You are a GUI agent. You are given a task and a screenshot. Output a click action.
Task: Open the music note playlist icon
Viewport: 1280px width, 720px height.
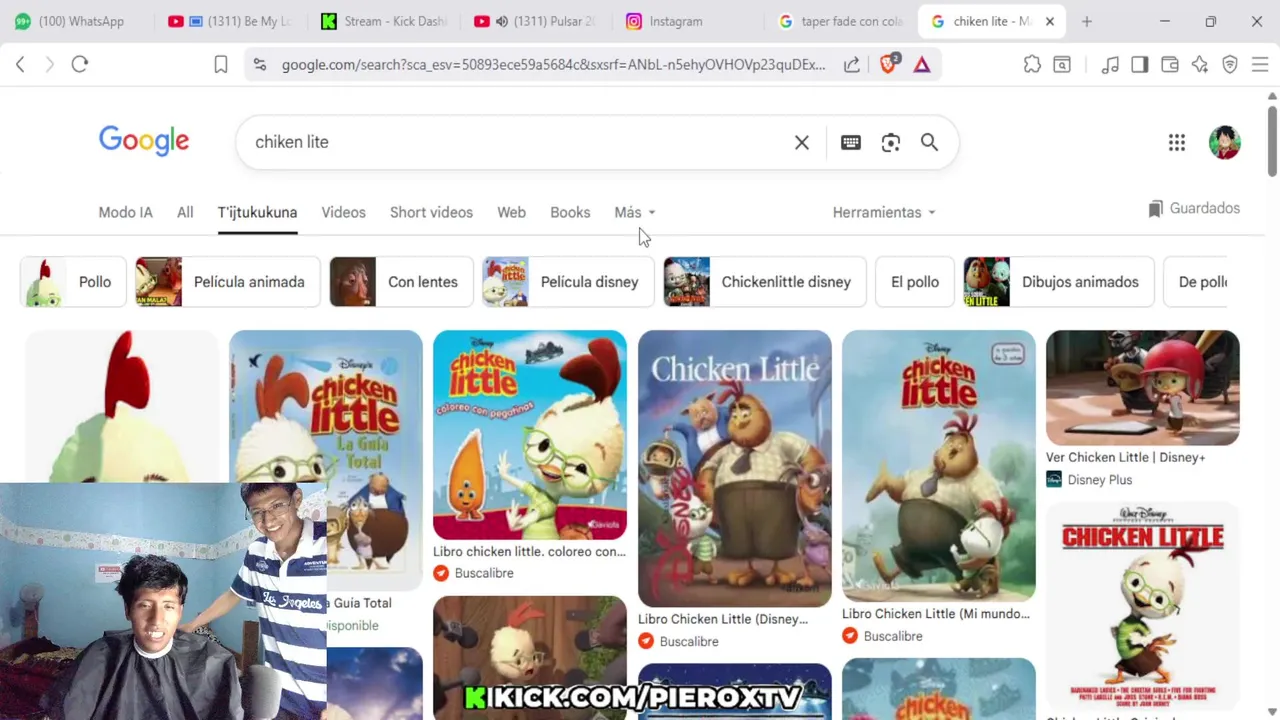1110,64
